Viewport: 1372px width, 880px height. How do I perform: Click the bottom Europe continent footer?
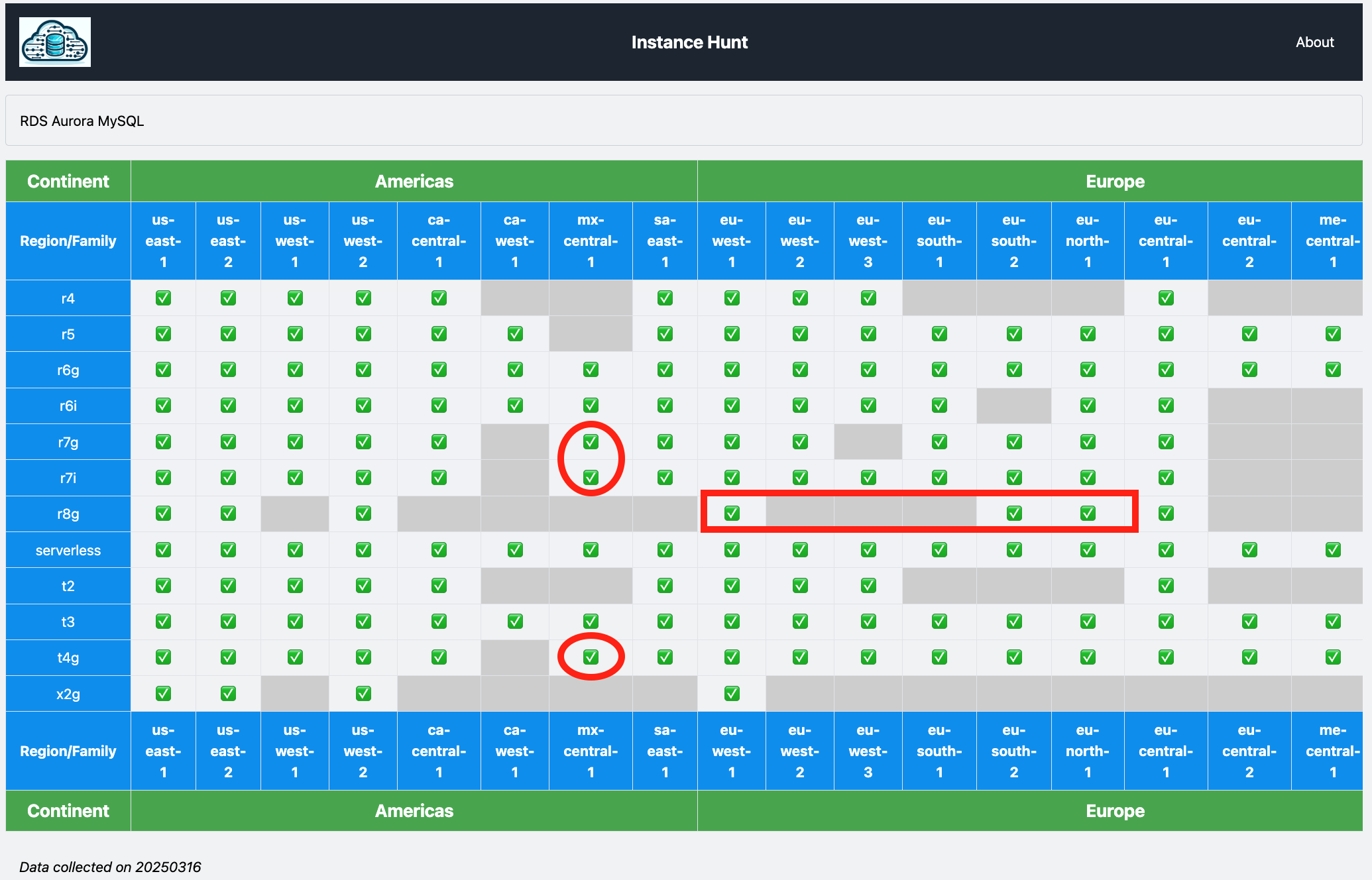pos(1030,810)
